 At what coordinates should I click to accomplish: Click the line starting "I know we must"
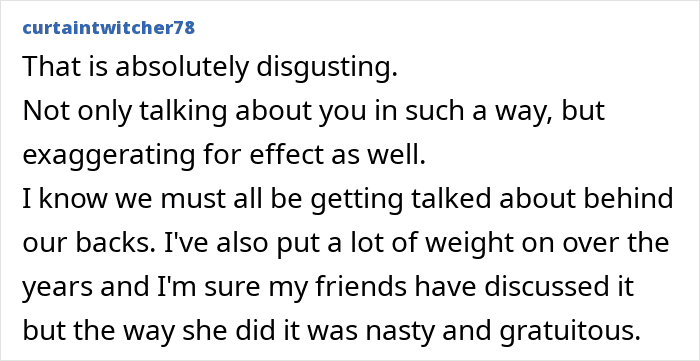347,199
